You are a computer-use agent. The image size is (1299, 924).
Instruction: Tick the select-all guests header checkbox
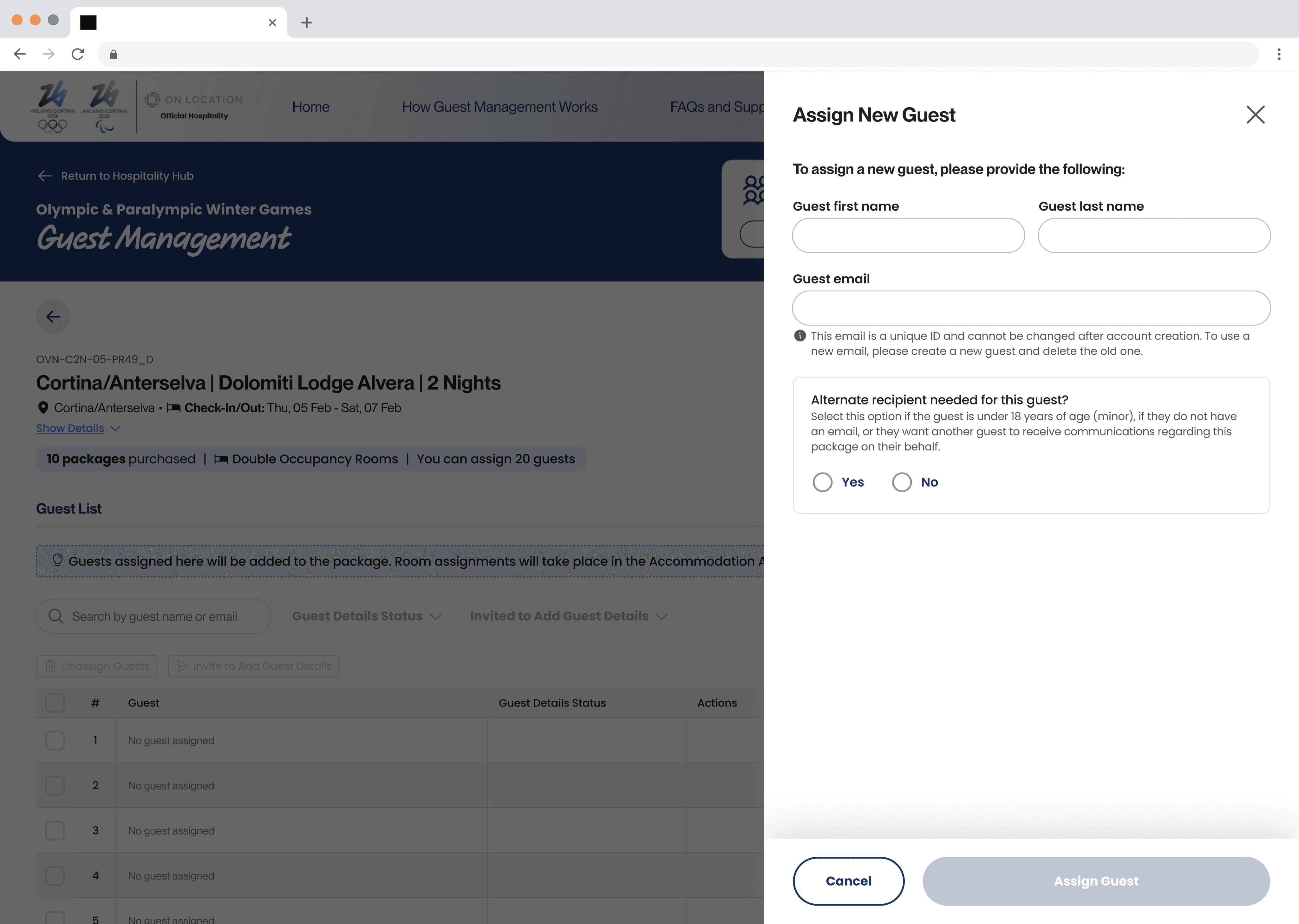[x=55, y=703]
